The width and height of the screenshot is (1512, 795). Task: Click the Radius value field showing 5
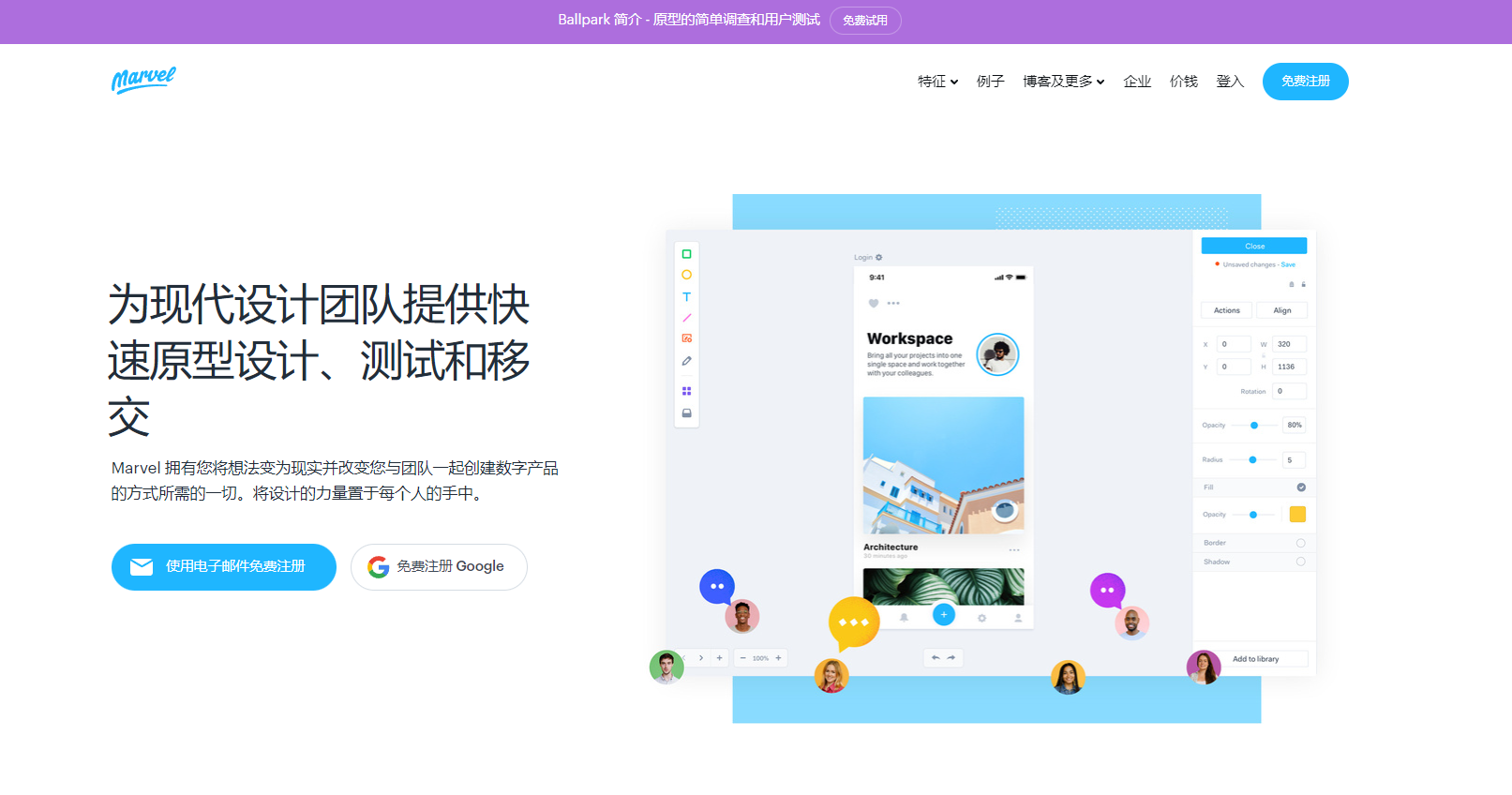click(x=1295, y=460)
